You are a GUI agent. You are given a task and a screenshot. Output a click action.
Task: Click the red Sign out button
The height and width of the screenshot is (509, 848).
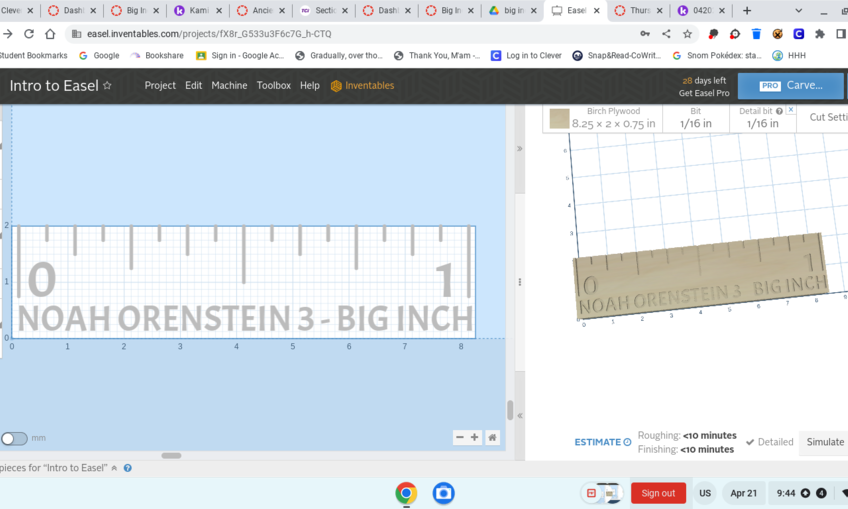point(658,493)
